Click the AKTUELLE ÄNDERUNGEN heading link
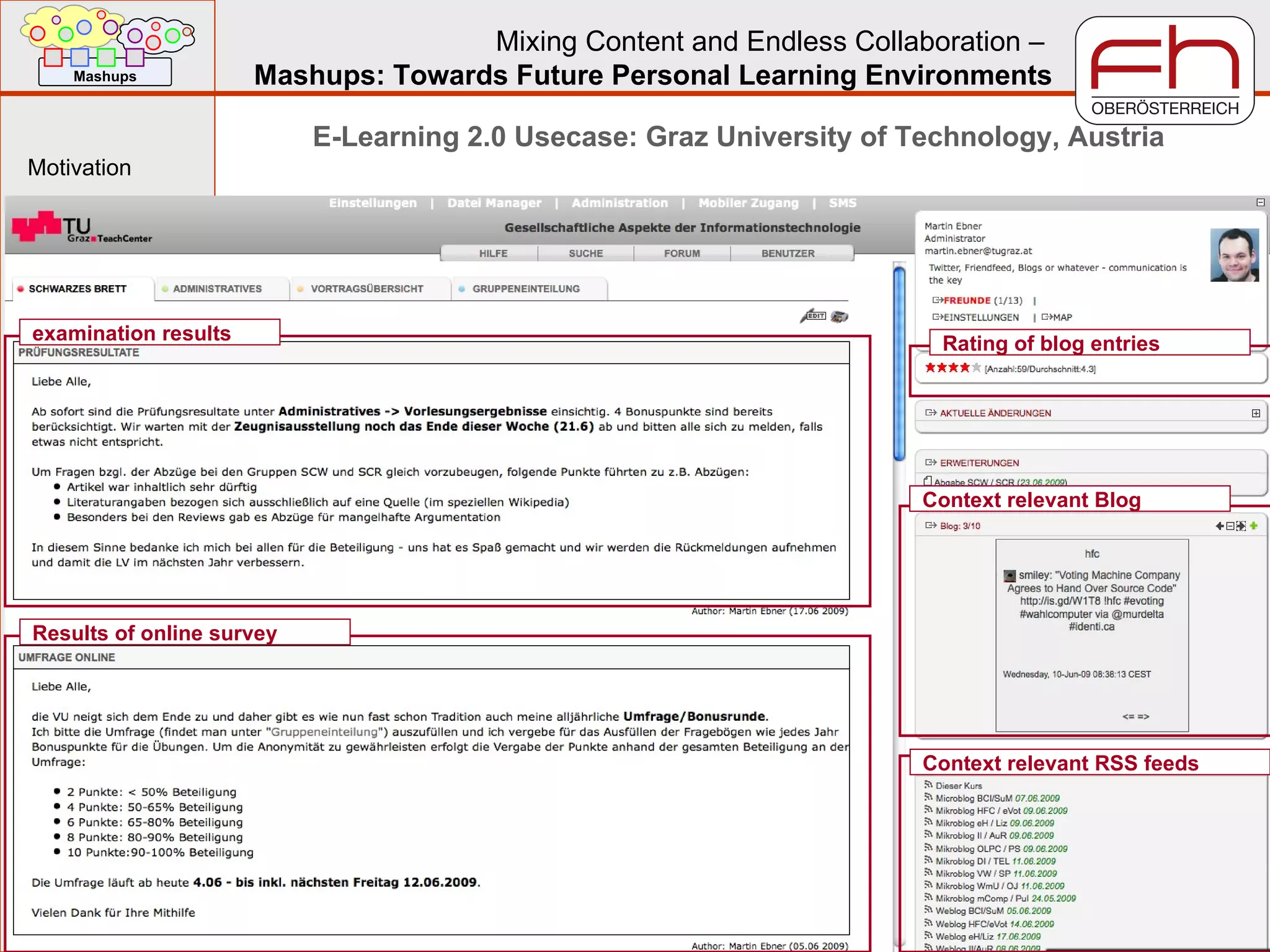Screen dimensions: 1270x952 [x=995, y=413]
